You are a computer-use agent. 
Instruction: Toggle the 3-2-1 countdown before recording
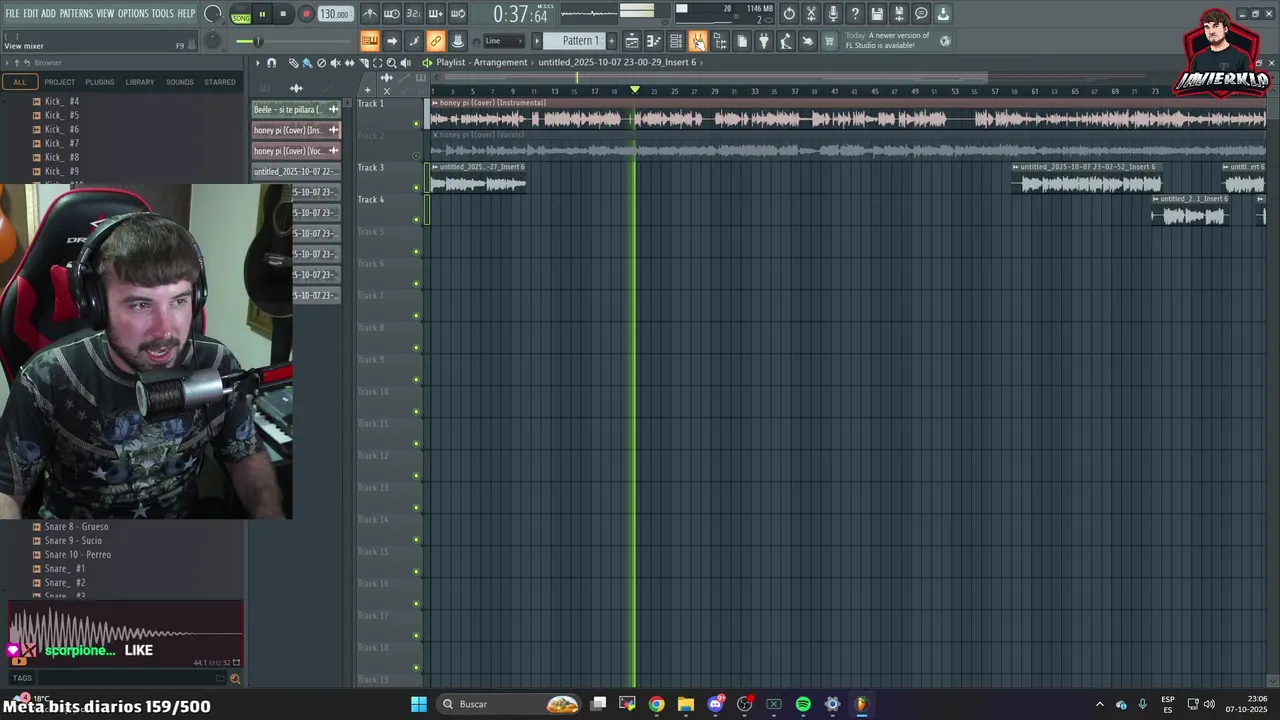413,14
